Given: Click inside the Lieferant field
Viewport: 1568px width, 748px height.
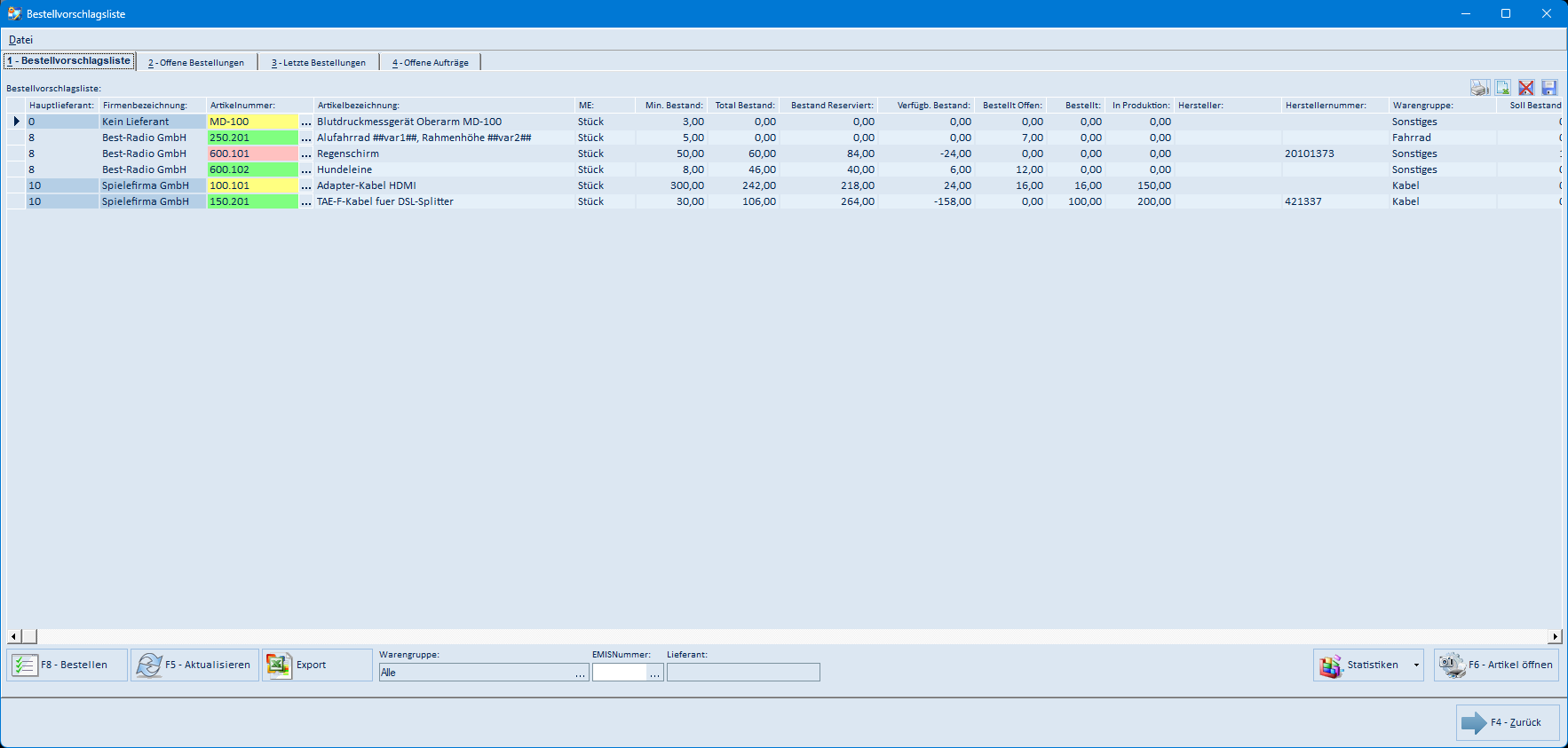Looking at the screenshot, I should [743, 673].
